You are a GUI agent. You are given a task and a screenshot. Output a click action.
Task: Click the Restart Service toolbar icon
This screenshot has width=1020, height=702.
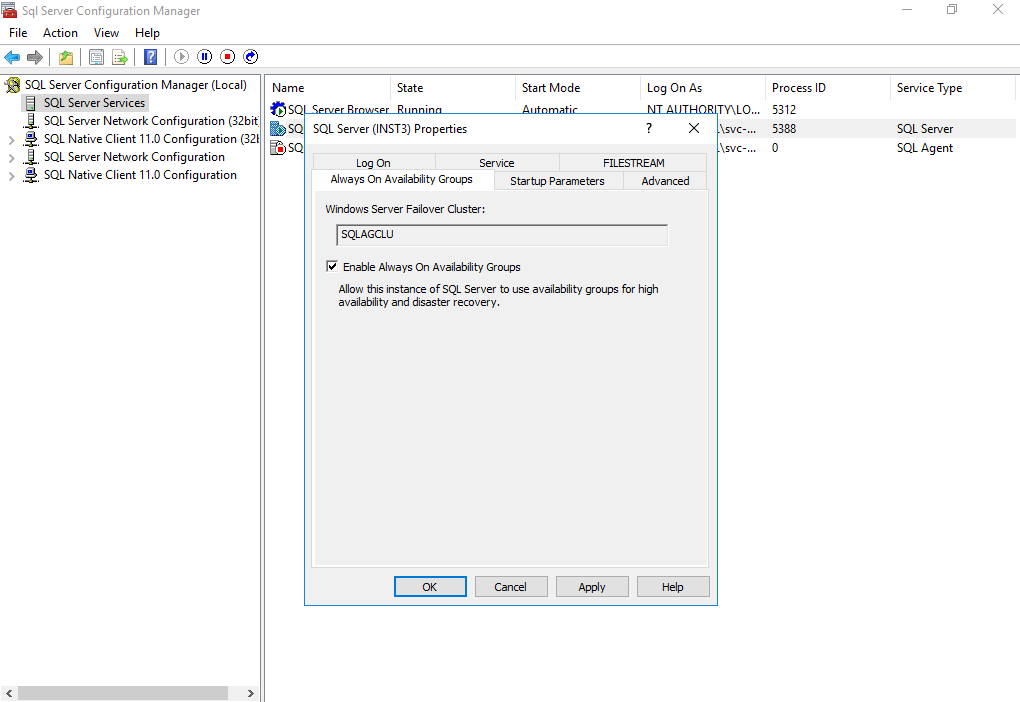point(250,57)
